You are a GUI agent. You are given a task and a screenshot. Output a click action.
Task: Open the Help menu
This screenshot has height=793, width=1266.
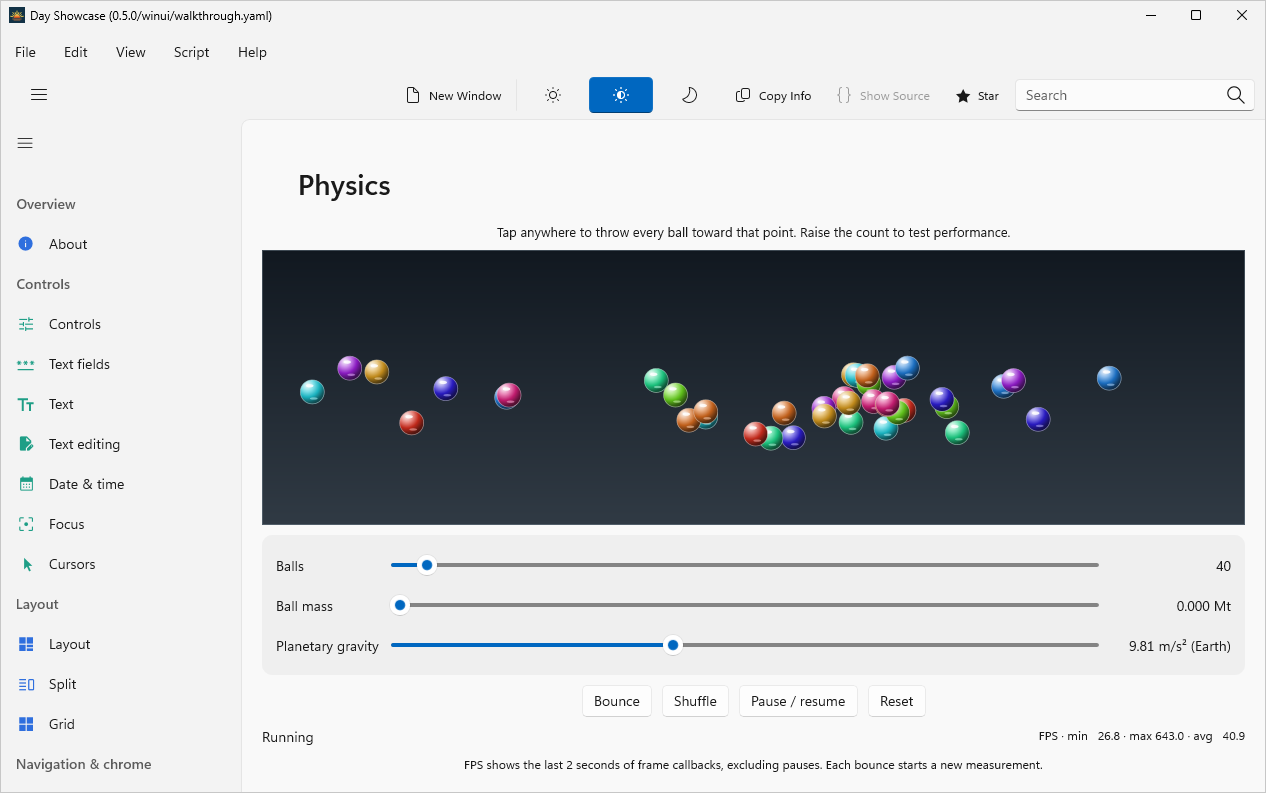coord(252,52)
